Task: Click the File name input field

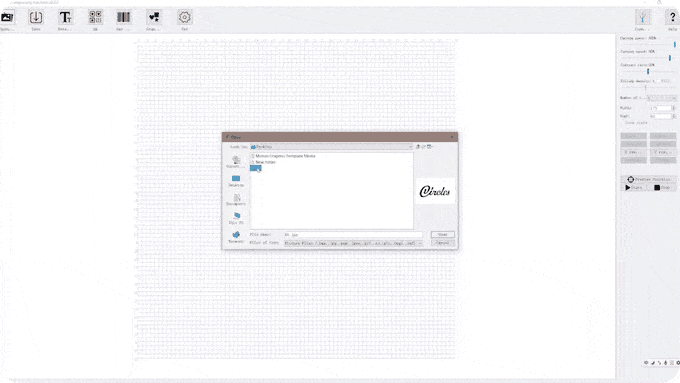Action: coord(353,235)
